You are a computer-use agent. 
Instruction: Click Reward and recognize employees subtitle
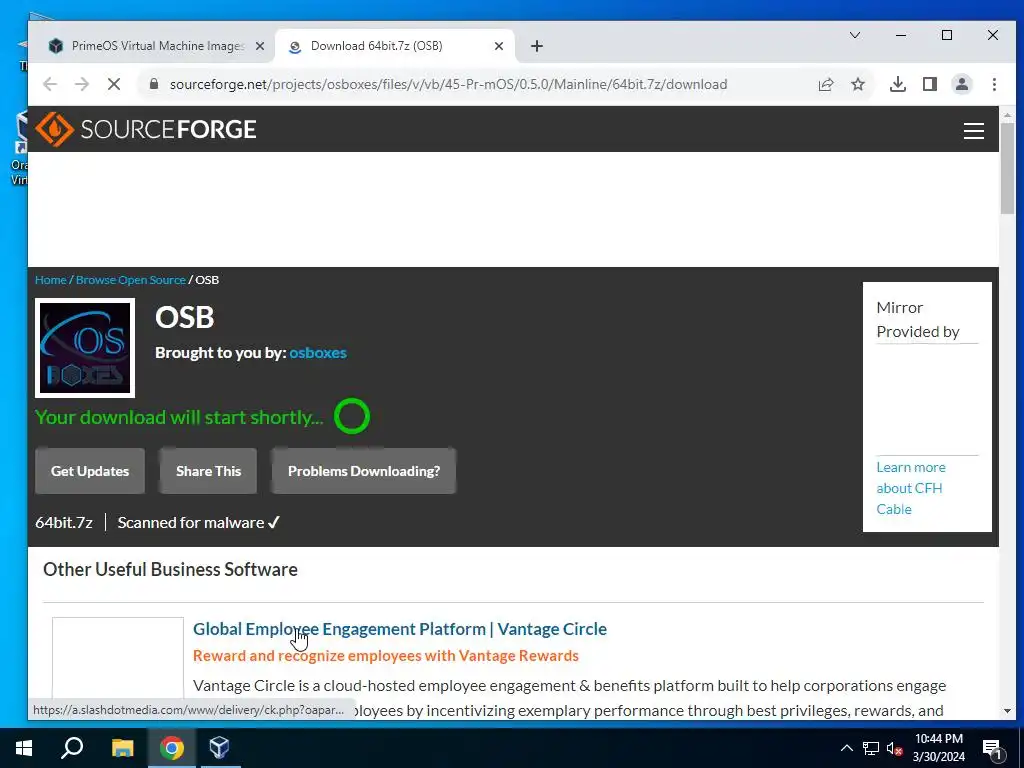[x=386, y=656]
